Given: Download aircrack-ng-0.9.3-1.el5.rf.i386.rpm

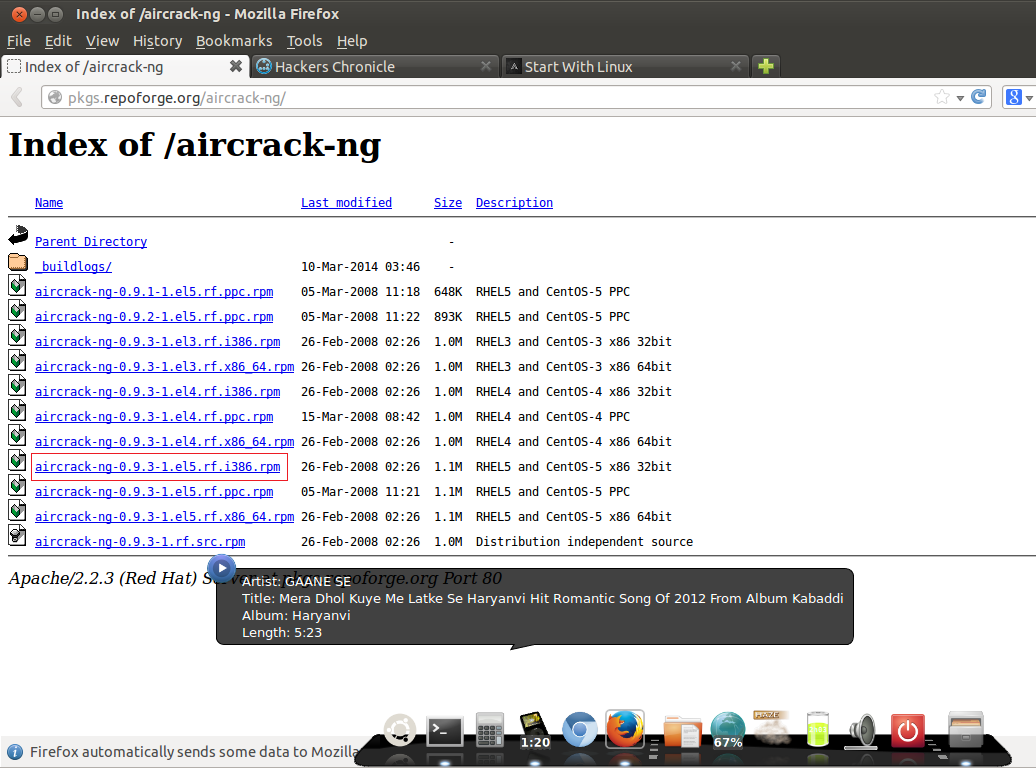Looking at the screenshot, I should [x=157, y=467].
